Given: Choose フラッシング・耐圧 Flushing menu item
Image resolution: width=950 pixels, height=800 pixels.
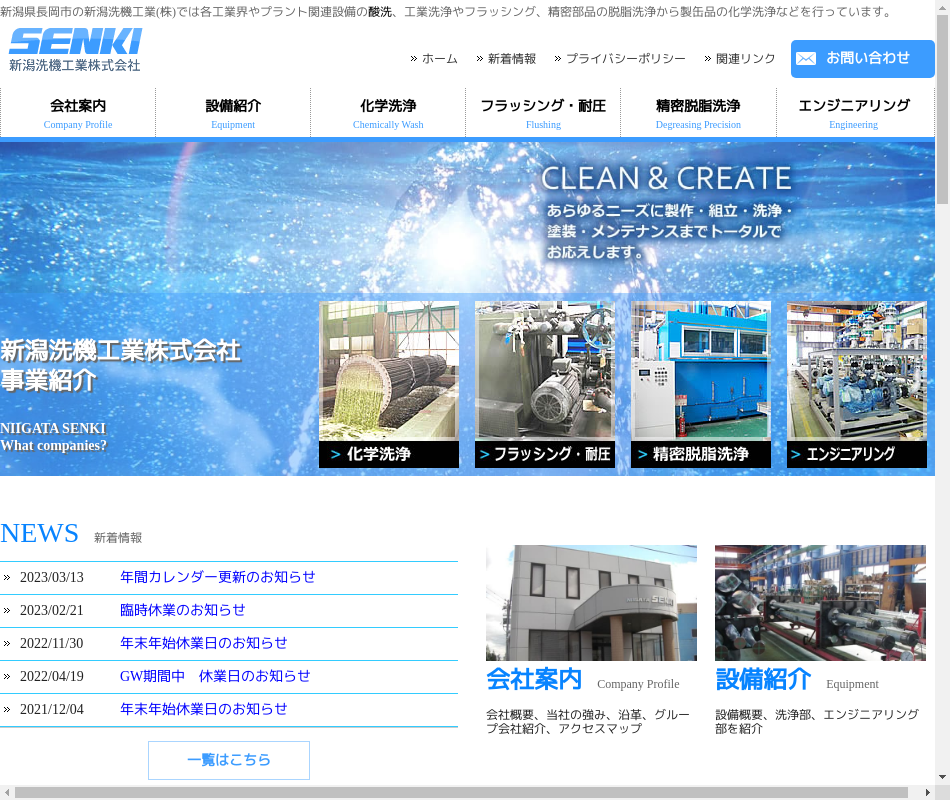Looking at the screenshot, I should [x=543, y=113].
